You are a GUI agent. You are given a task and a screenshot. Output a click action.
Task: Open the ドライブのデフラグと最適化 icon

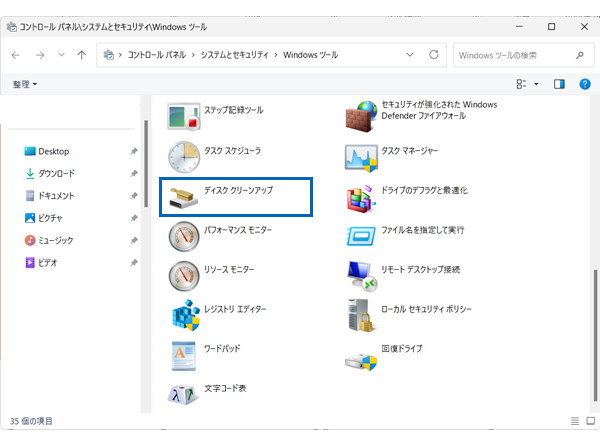pyautogui.click(x=360, y=199)
